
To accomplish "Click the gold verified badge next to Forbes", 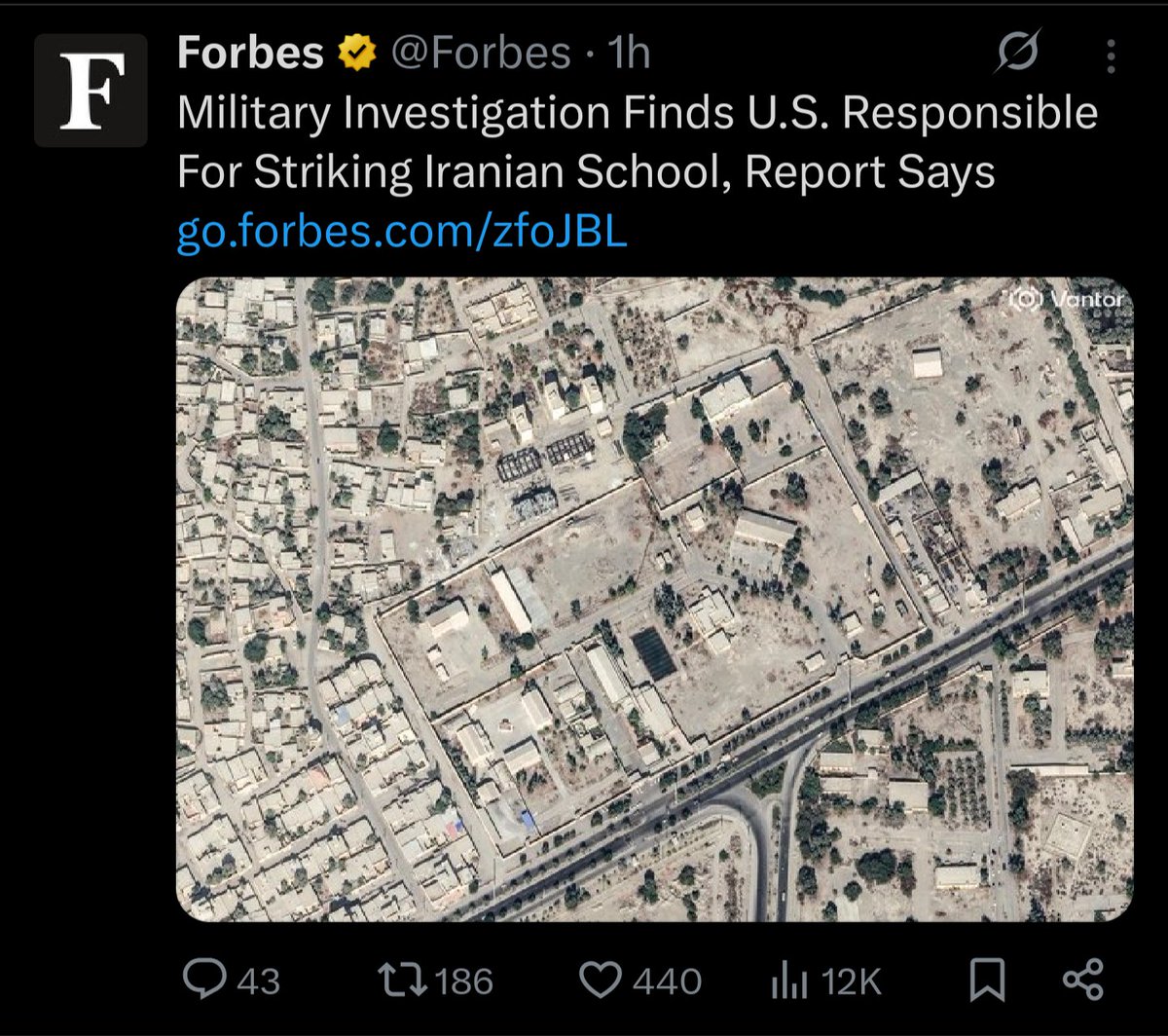I will (x=356, y=54).
